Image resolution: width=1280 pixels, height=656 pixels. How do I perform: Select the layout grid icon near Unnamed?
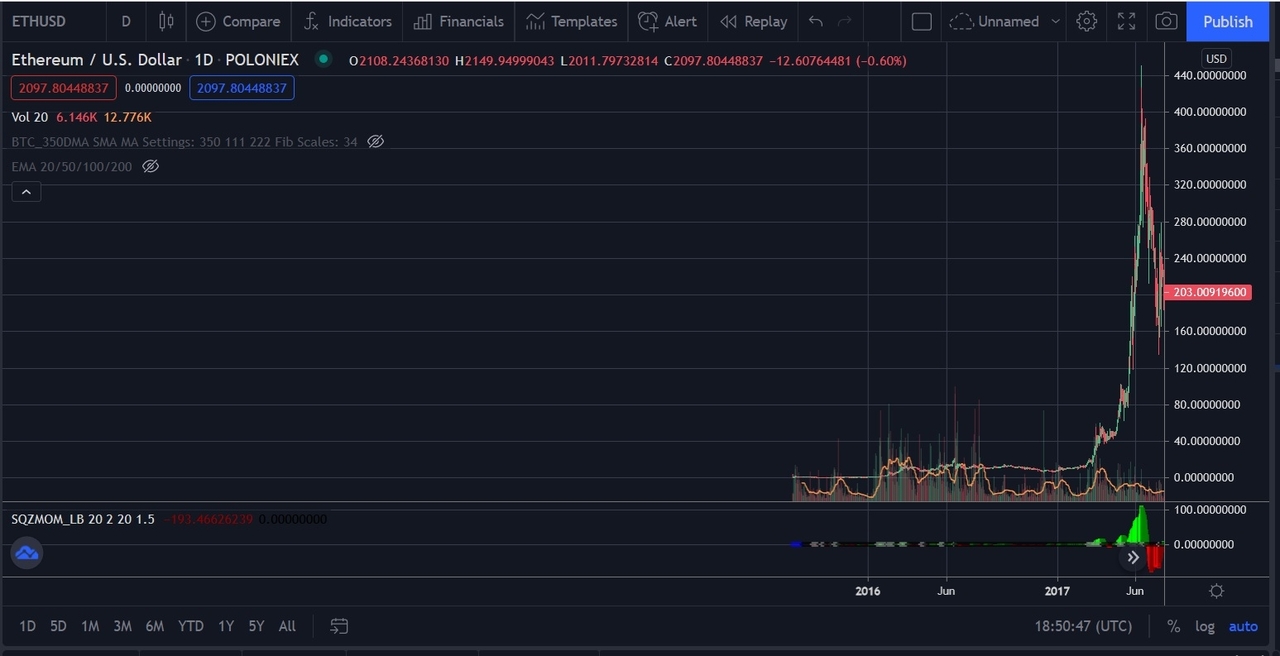(x=921, y=21)
